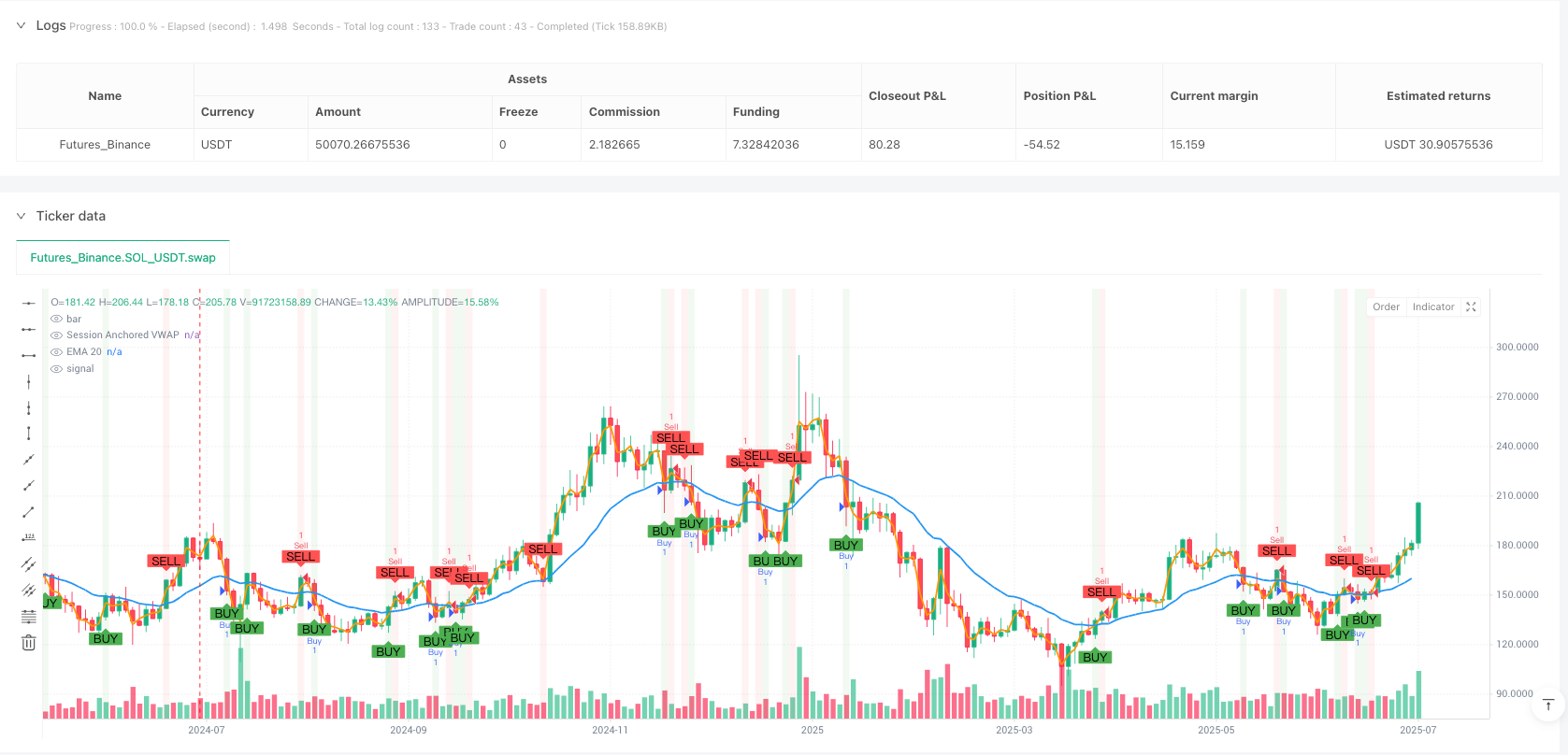Click the OHLC summary line above chart
1568x755 pixels.
(x=275, y=302)
